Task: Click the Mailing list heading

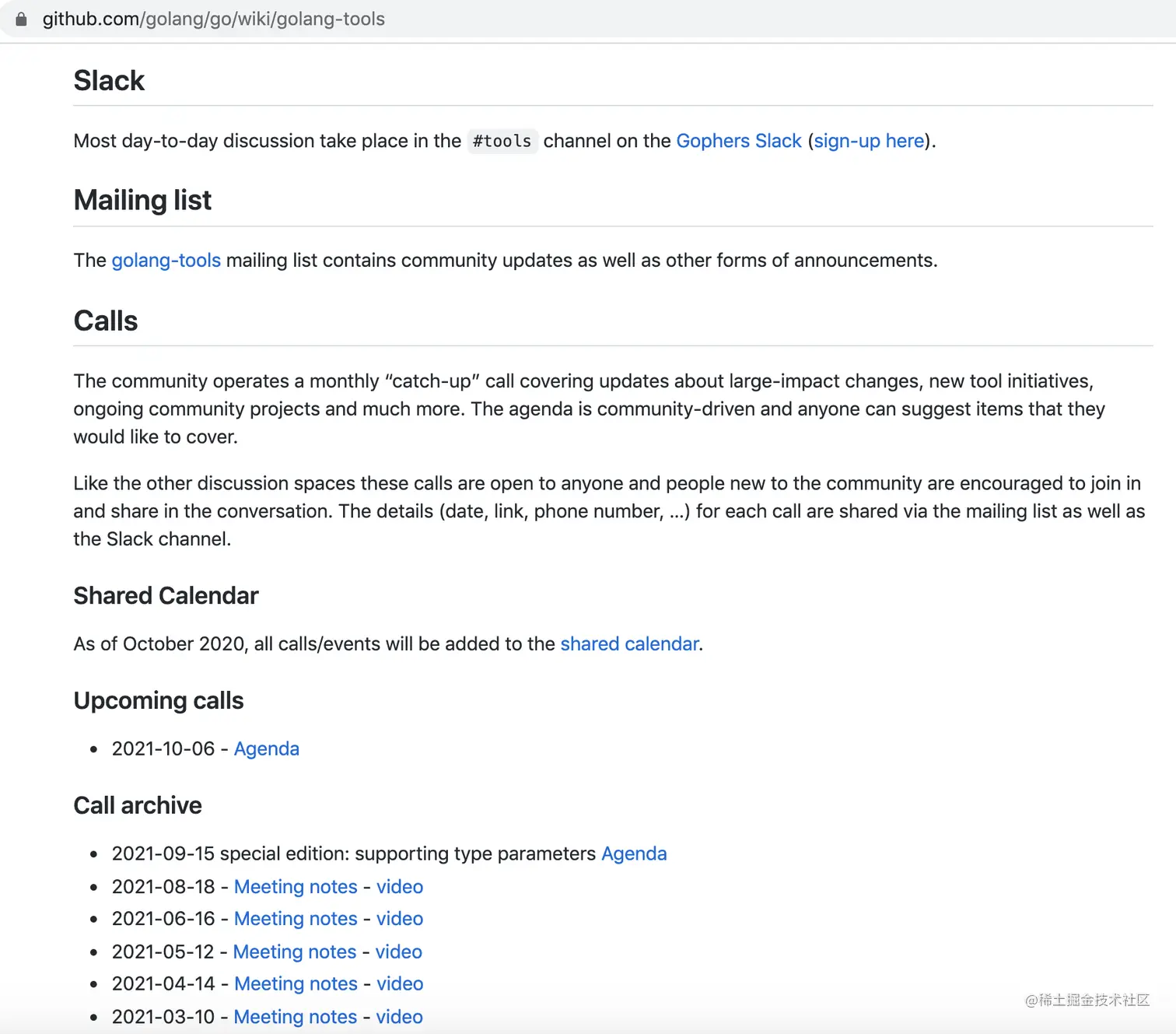Action: (142, 201)
